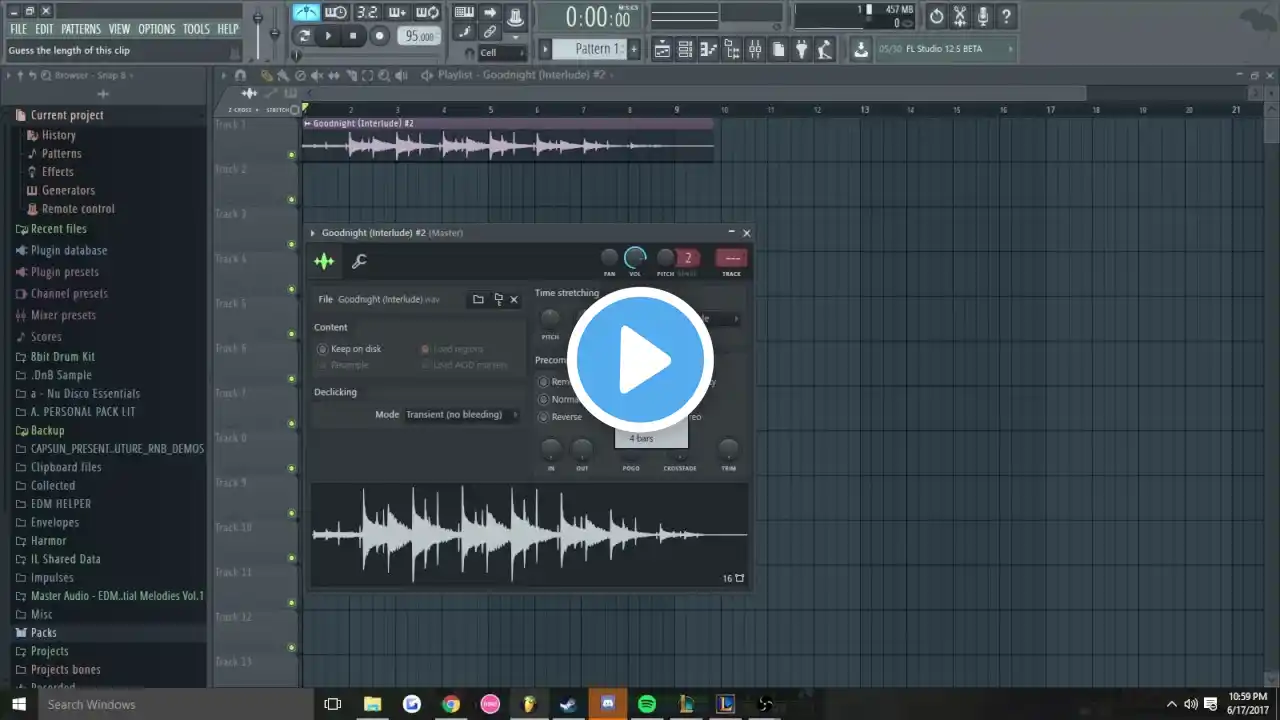Expand the Packs folder in browser
This screenshot has width=1280, height=720.
click(43, 633)
